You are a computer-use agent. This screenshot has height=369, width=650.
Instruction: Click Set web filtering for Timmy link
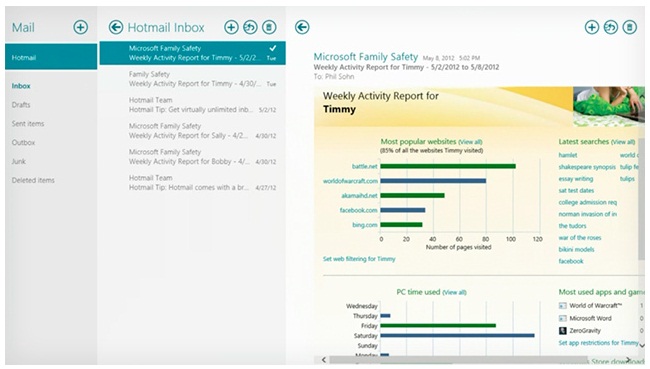click(x=359, y=259)
